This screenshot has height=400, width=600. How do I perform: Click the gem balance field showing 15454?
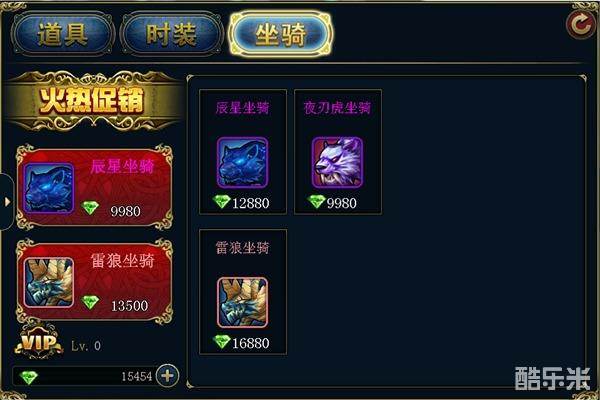click(84, 376)
